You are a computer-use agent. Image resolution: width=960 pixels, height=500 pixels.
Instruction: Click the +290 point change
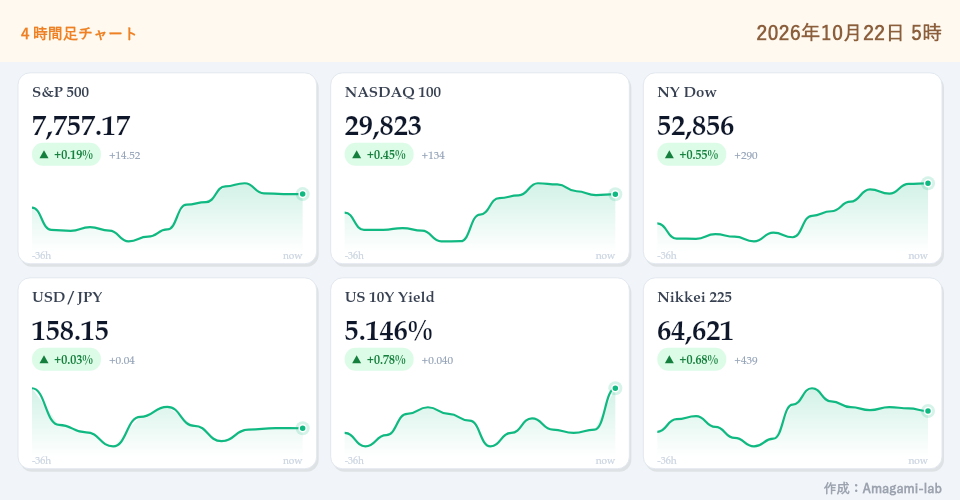pos(746,155)
